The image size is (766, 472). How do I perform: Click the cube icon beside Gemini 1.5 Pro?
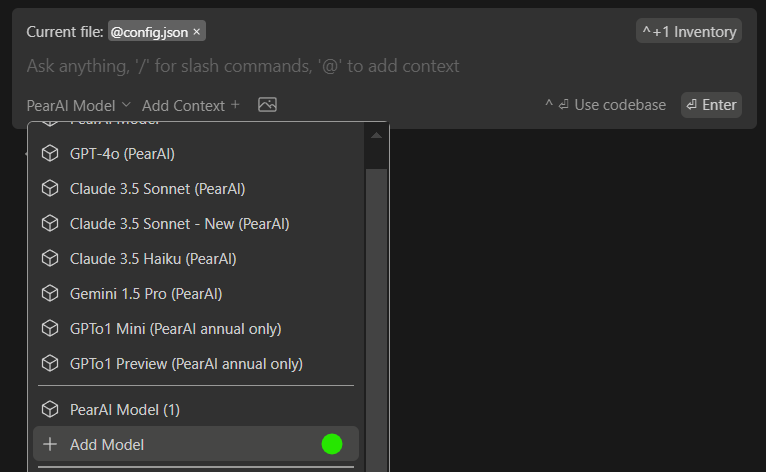(50, 294)
